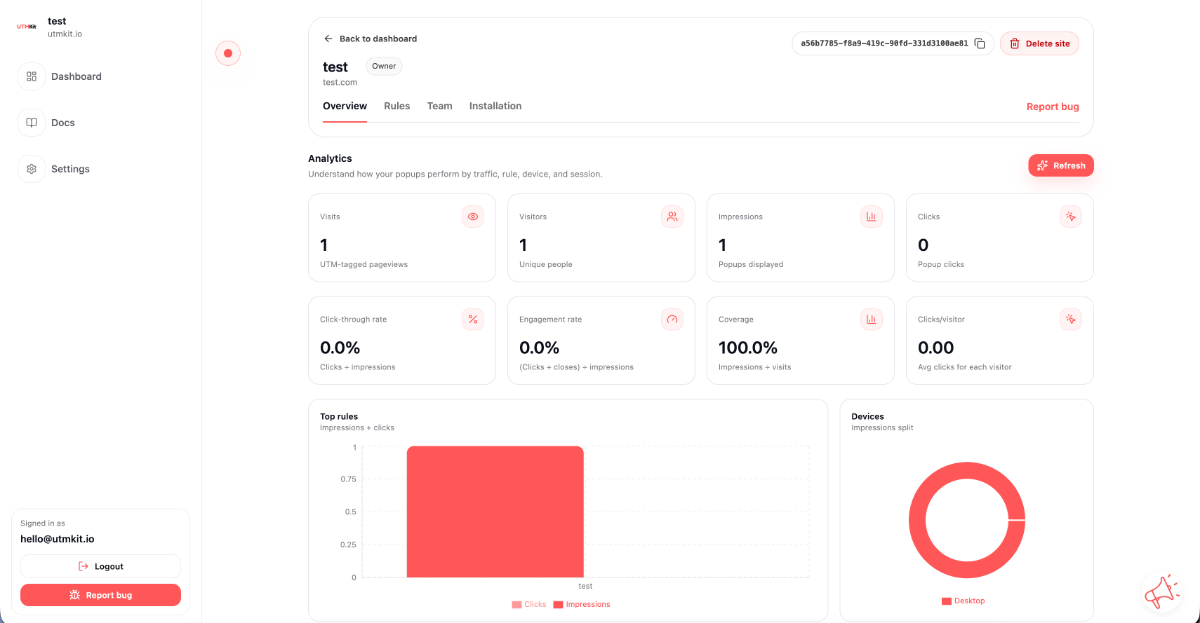Toggle the Clicks series in chart legend
The height and width of the screenshot is (623, 1200).
(529, 604)
